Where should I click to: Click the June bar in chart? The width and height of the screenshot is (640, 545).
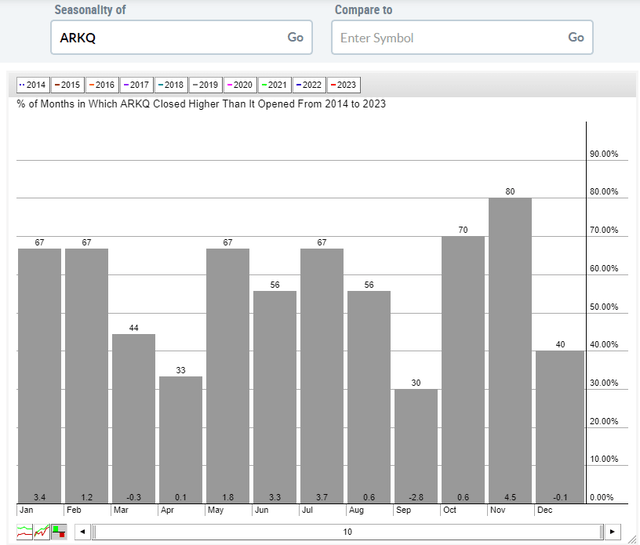point(275,397)
